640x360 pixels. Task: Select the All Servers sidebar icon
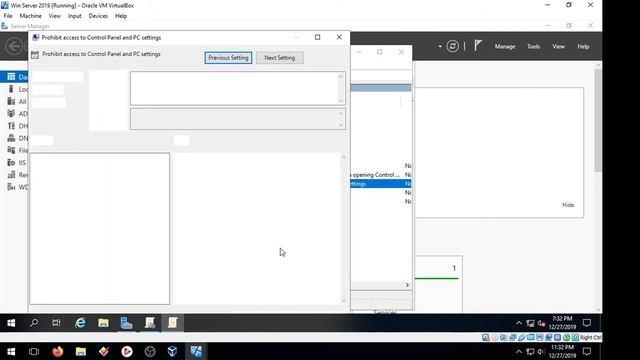(11, 101)
